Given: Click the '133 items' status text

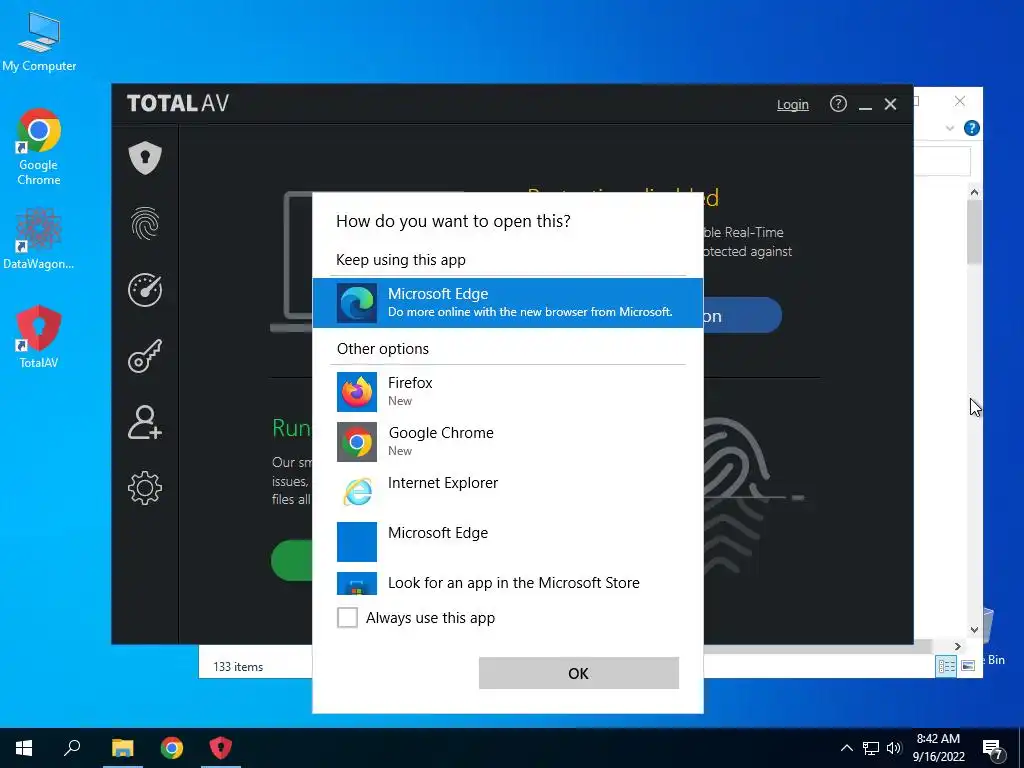Looking at the screenshot, I should [238, 667].
